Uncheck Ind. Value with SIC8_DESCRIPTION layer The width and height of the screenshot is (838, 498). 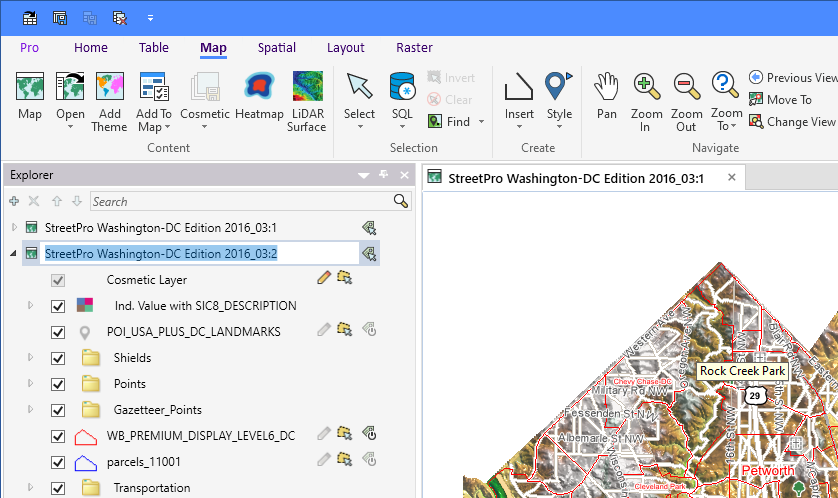pyautogui.click(x=58, y=306)
